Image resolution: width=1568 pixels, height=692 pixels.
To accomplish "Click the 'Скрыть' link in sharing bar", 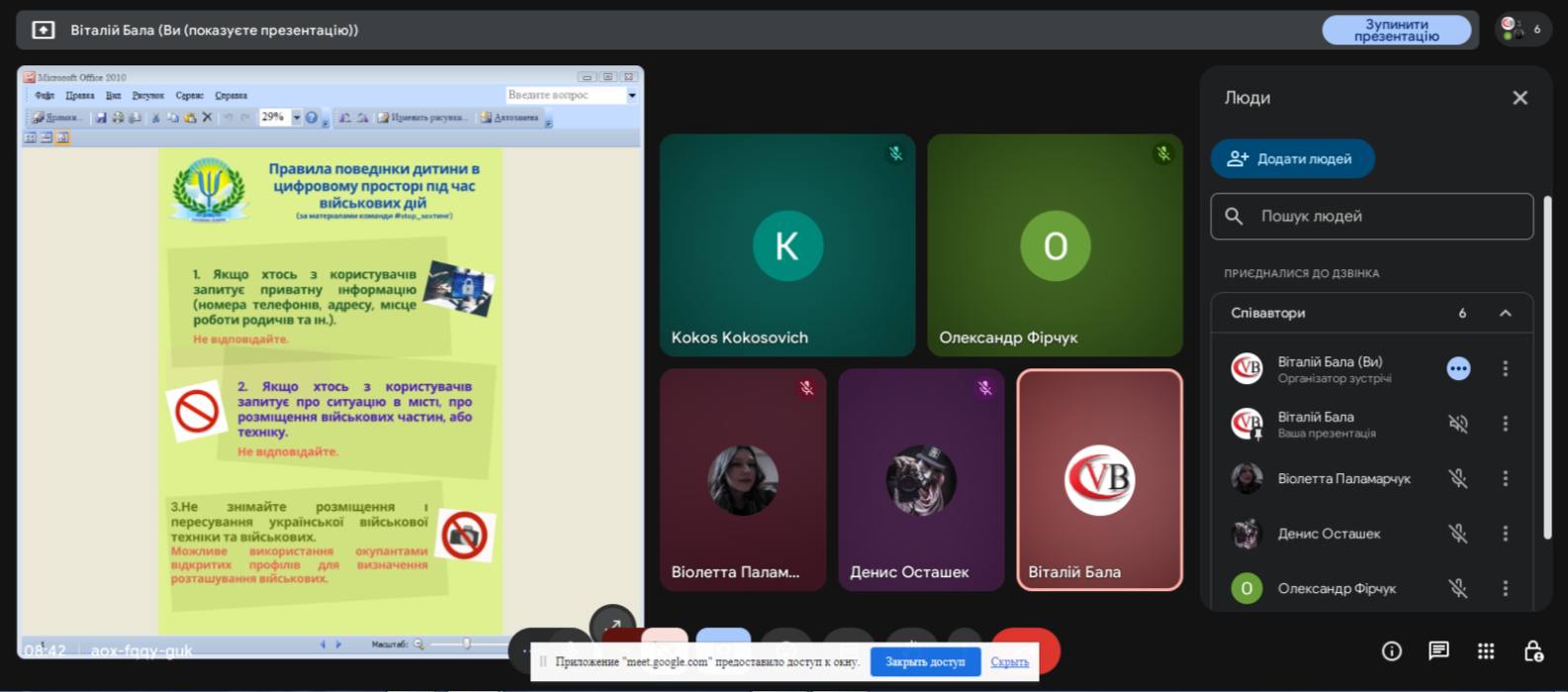I will 1009,661.
